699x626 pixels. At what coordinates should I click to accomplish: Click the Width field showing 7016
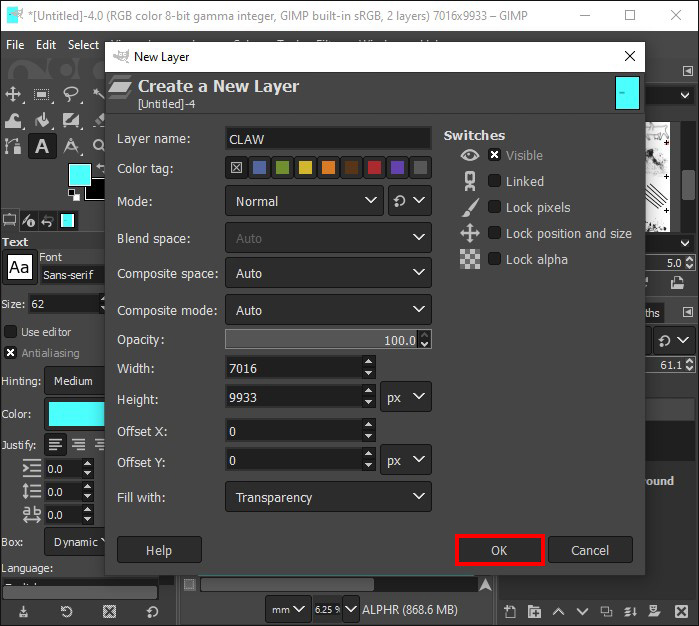pos(294,368)
